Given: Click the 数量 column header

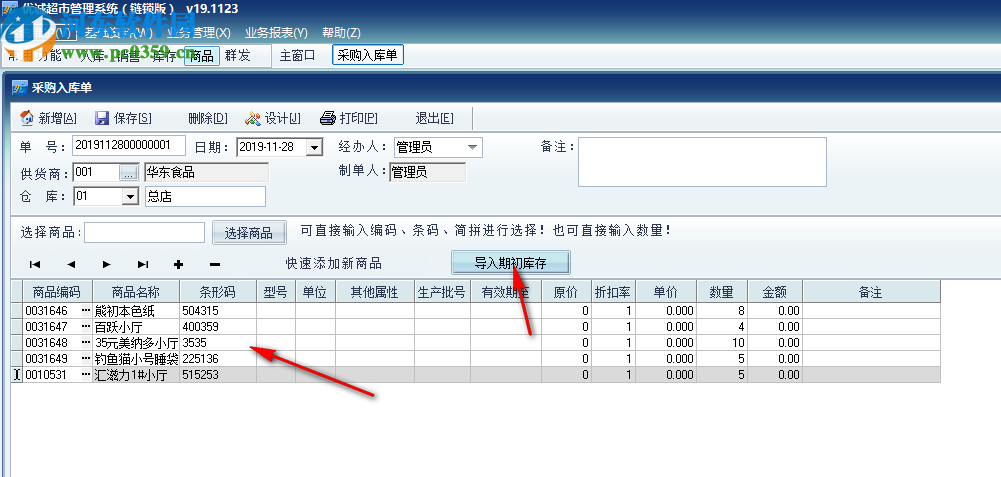Looking at the screenshot, I should click(x=722, y=292).
